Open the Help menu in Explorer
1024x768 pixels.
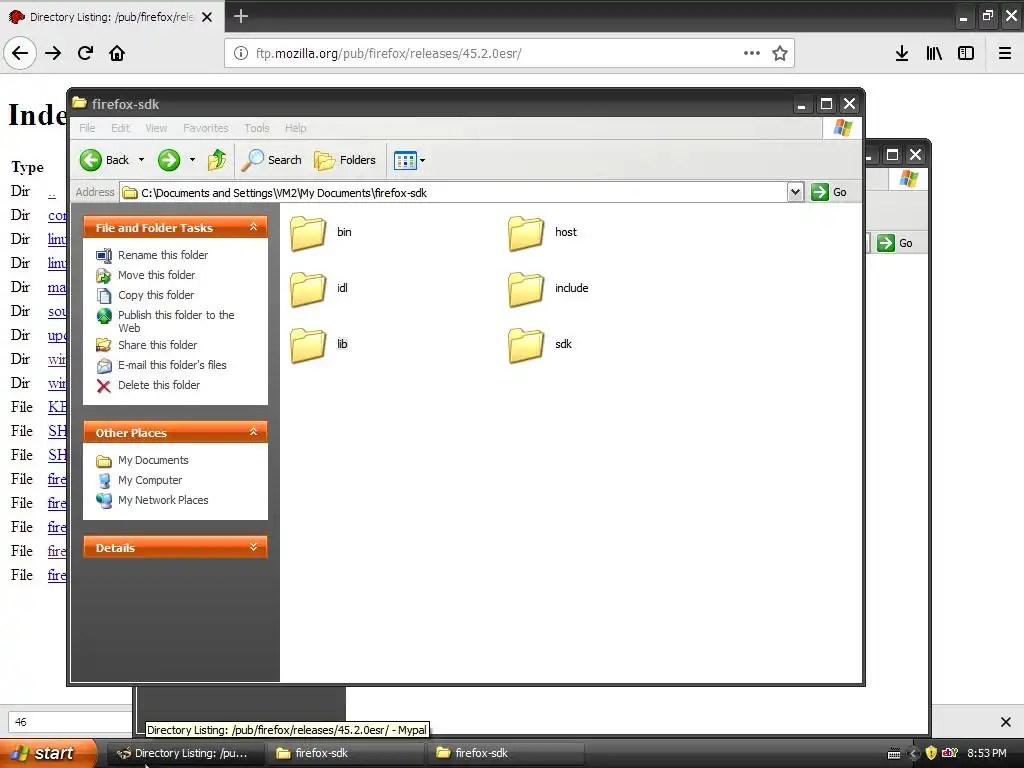[295, 128]
